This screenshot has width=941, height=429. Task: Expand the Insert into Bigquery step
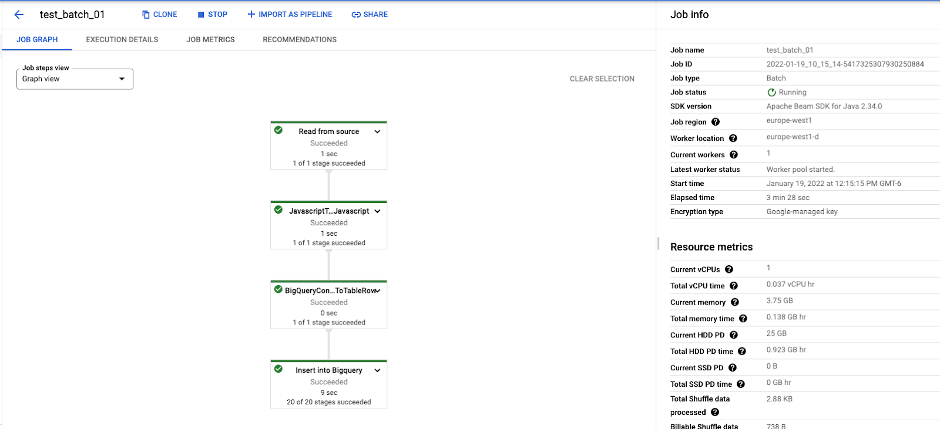pyautogui.click(x=377, y=370)
